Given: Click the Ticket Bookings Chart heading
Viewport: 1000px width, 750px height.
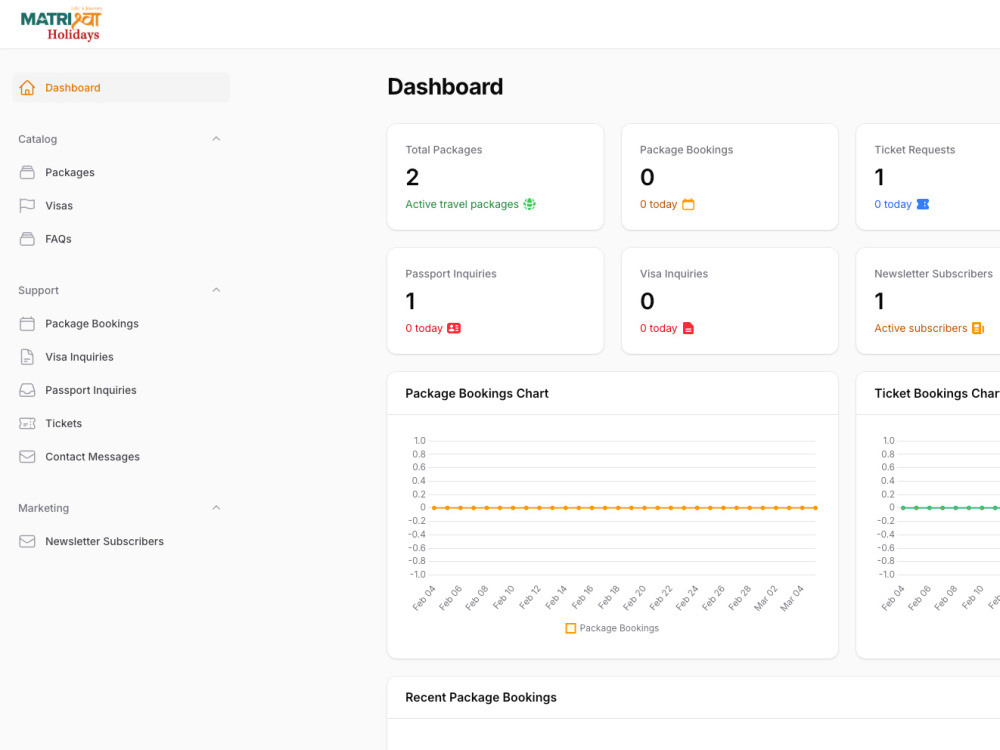Looking at the screenshot, I should [937, 393].
